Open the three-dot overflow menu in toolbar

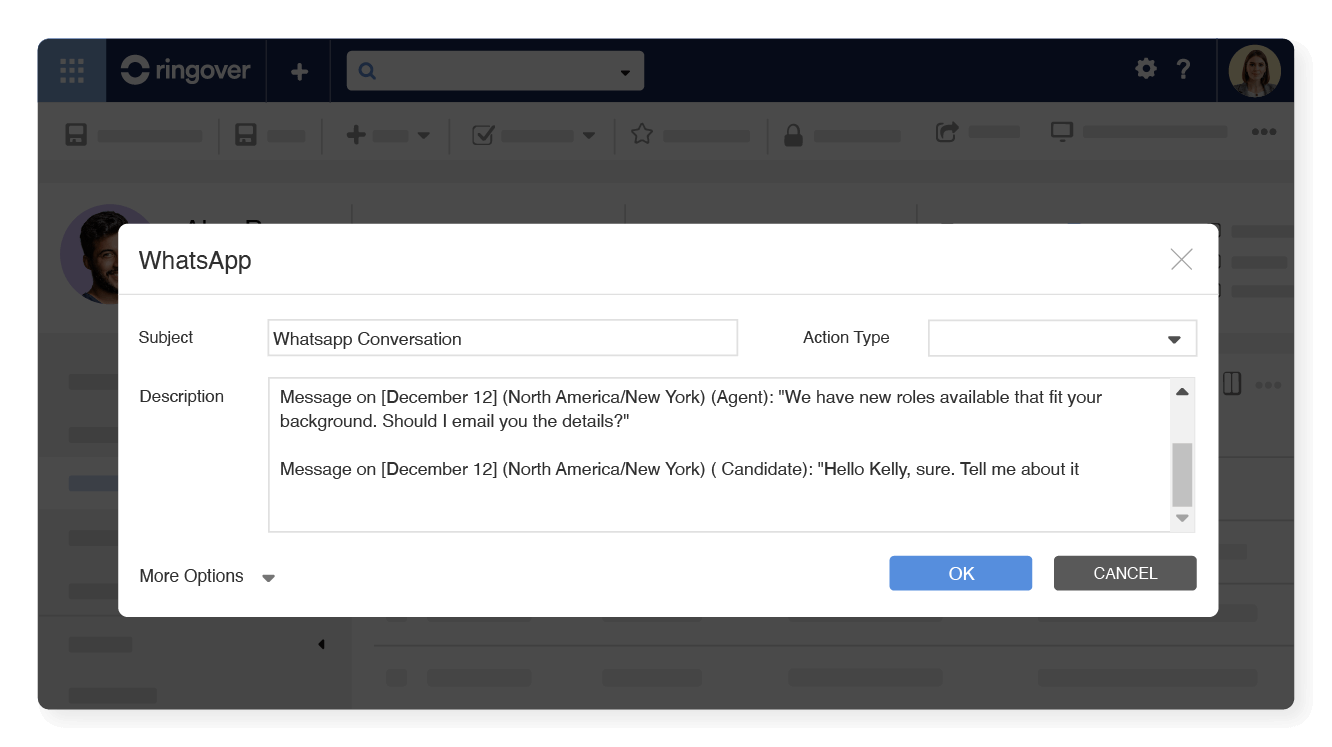1264,133
